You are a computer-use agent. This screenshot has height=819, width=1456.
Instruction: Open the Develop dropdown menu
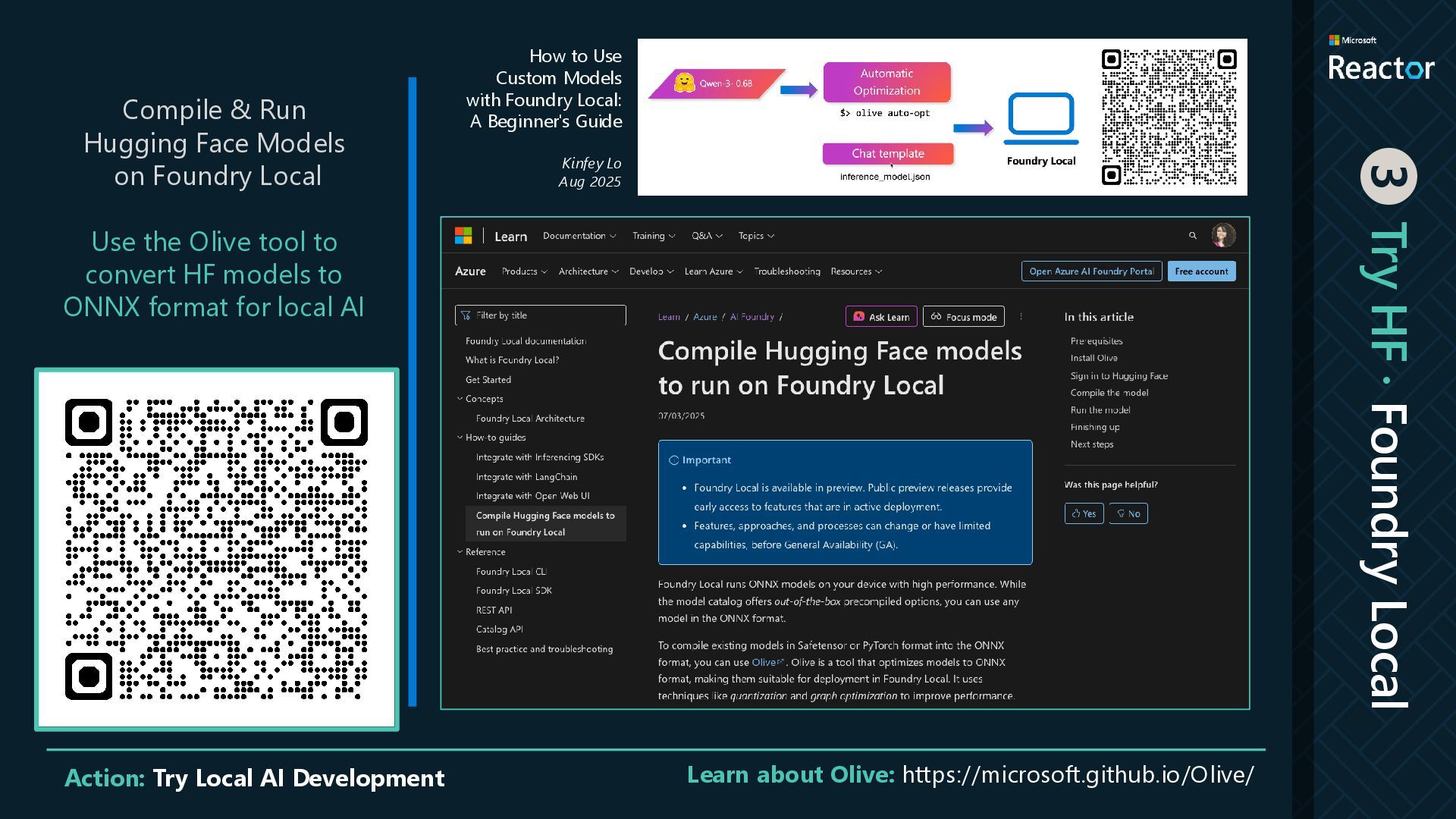[651, 271]
